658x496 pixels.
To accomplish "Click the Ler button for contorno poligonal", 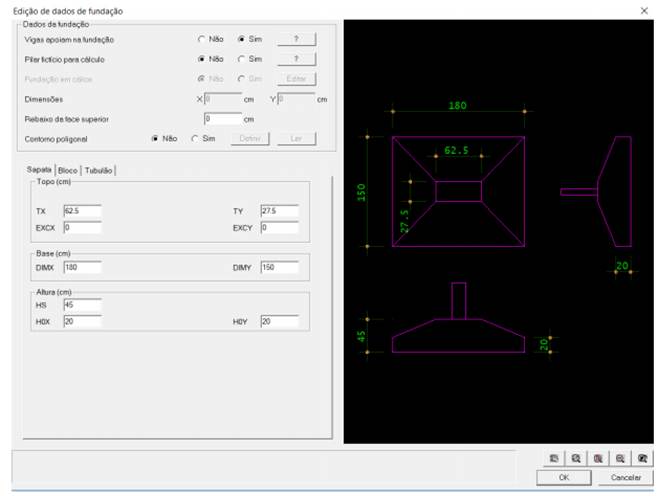I will pyautogui.click(x=296, y=138).
